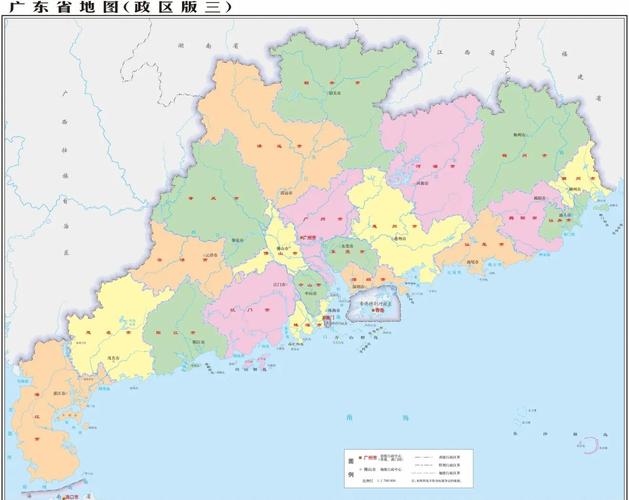Select the yellow Chaozhou (潮州市) region
Screen dimensions: 629x500
coord(578,177)
